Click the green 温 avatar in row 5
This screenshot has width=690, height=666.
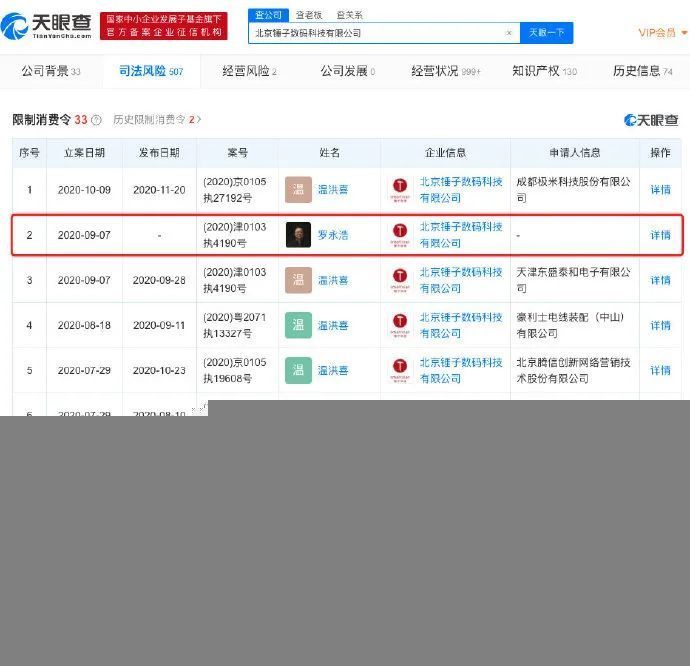298,370
